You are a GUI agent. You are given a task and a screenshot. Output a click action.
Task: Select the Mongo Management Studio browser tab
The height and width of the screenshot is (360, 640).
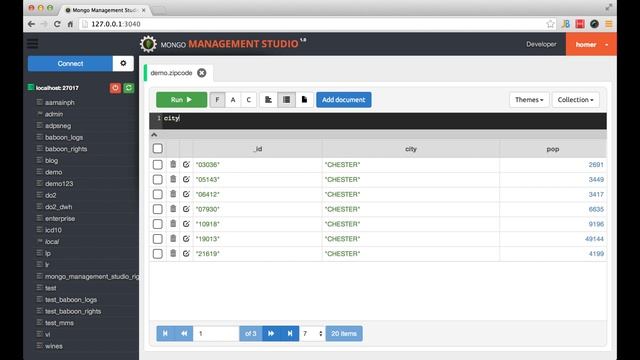pyautogui.click(x=104, y=10)
